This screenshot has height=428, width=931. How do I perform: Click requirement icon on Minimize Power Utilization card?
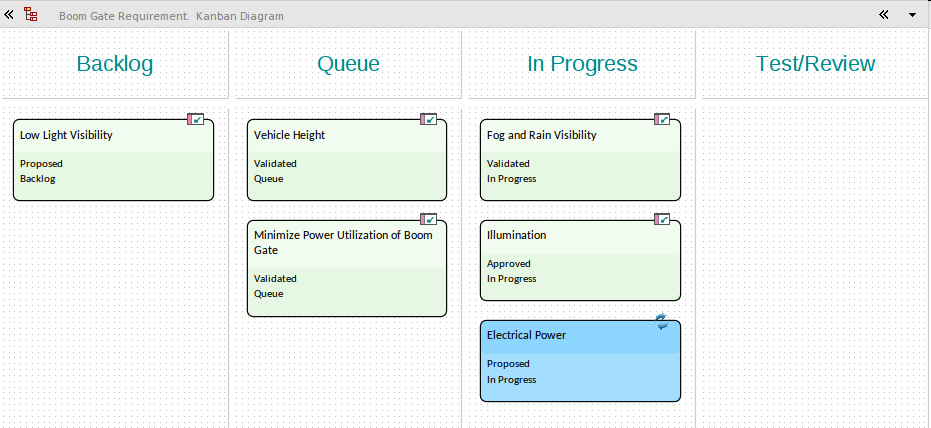tap(429, 219)
